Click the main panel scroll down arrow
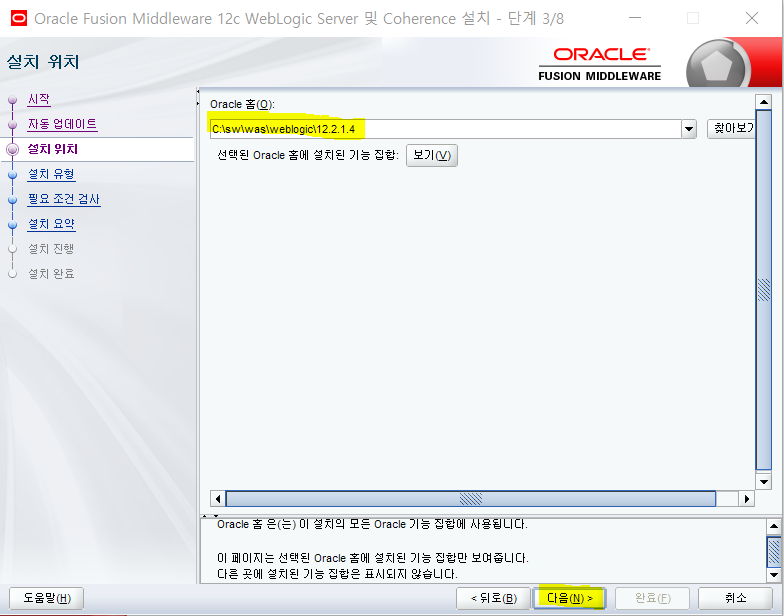 click(764, 482)
